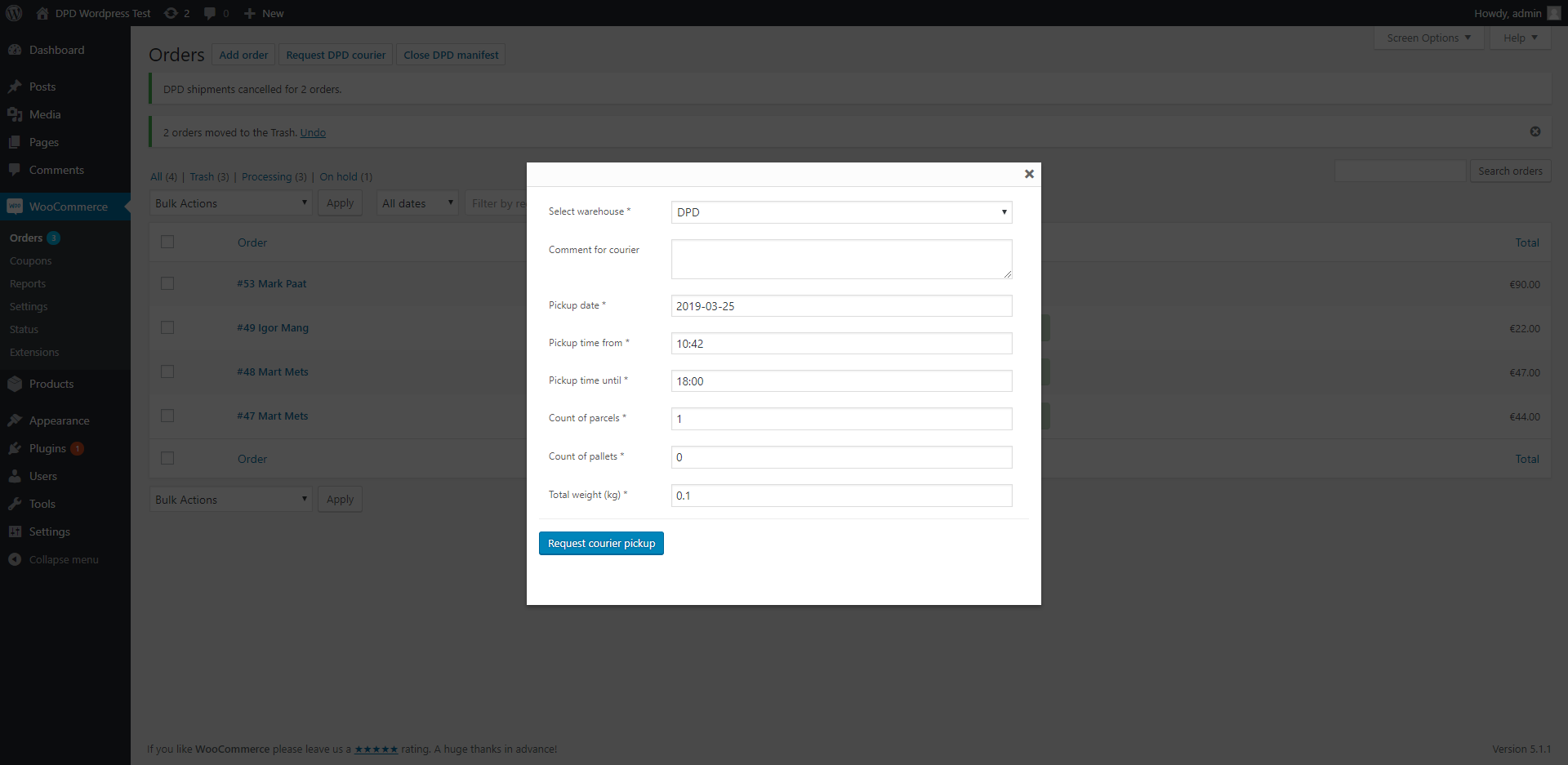Open bottom Bulk Actions dropdown
The width and height of the screenshot is (1568, 765).
230,500
